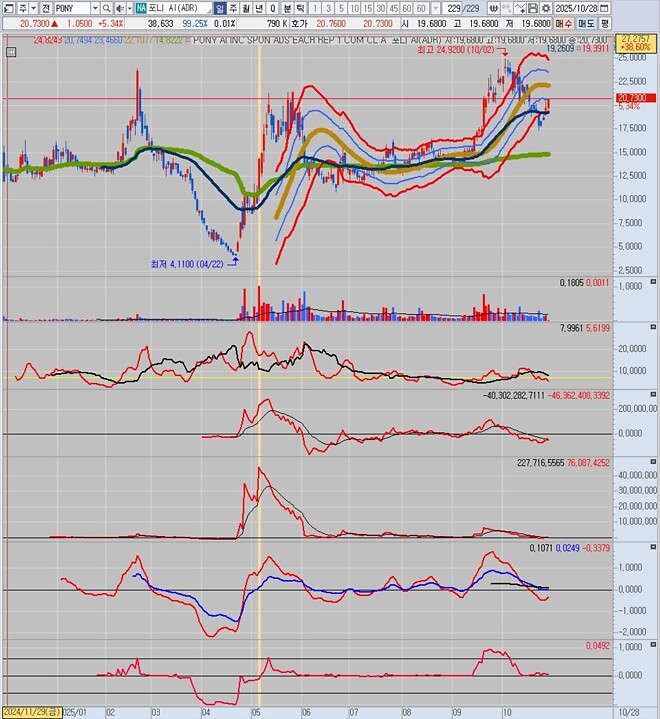Screen dimensions: 660x719
Task: Click the panel icon beside 76,087.4252 value
Action: (653, 462)
